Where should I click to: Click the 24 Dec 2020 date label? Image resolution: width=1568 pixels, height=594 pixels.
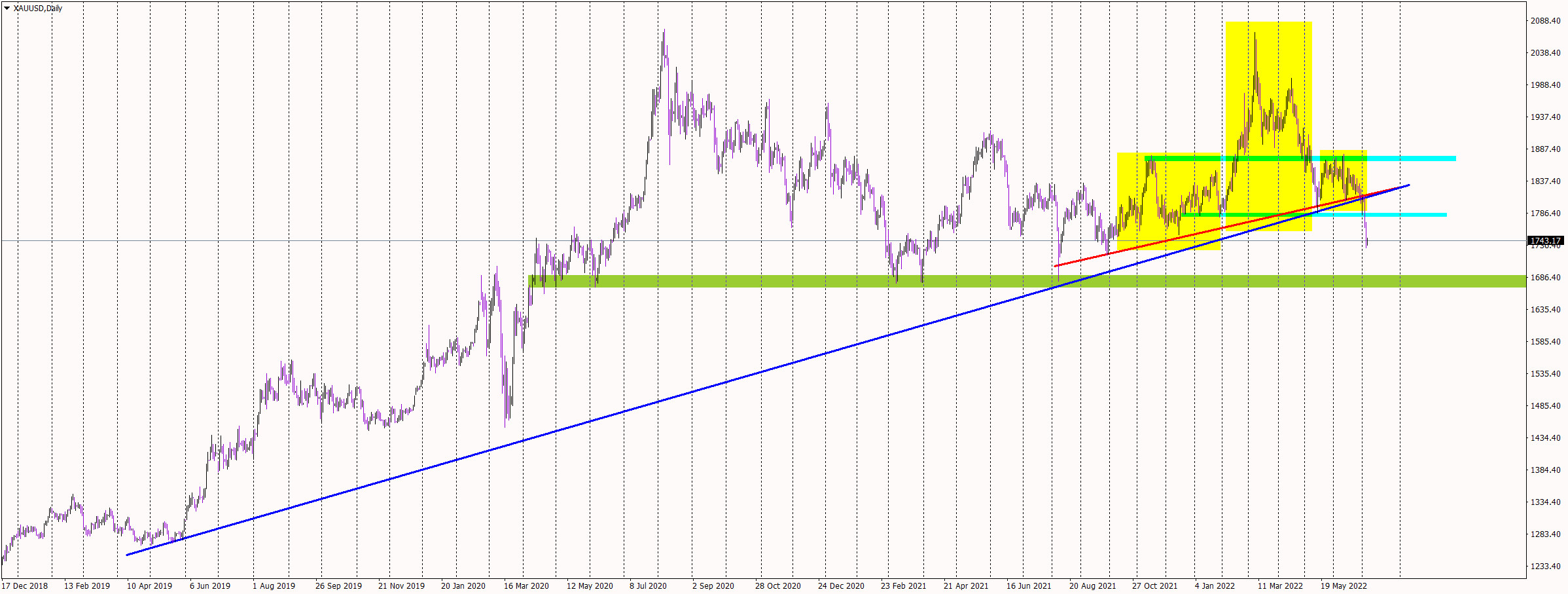[841, 586]
